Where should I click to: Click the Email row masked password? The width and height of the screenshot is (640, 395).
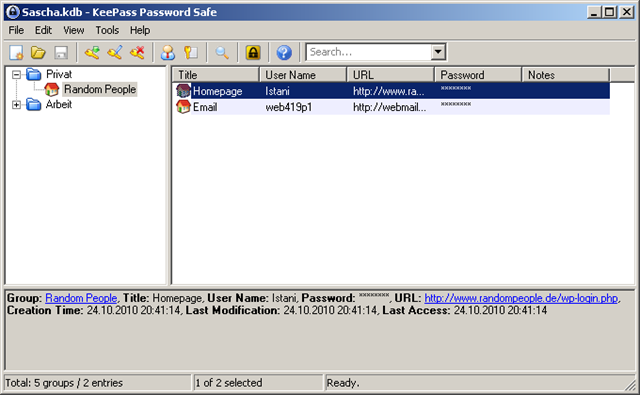coord(456,105)
